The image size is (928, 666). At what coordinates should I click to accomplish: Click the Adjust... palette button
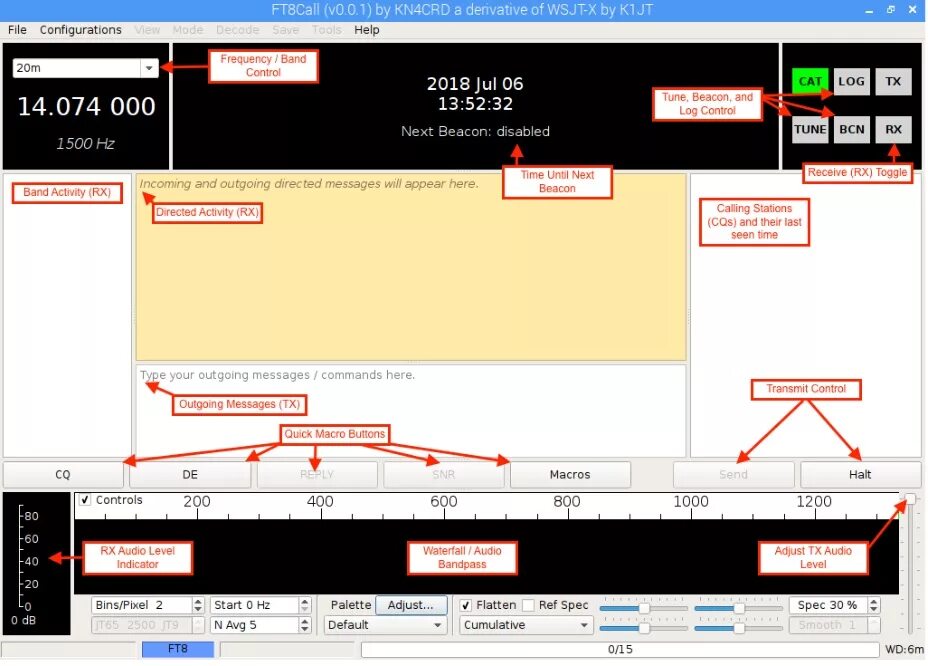pos(411,605)
